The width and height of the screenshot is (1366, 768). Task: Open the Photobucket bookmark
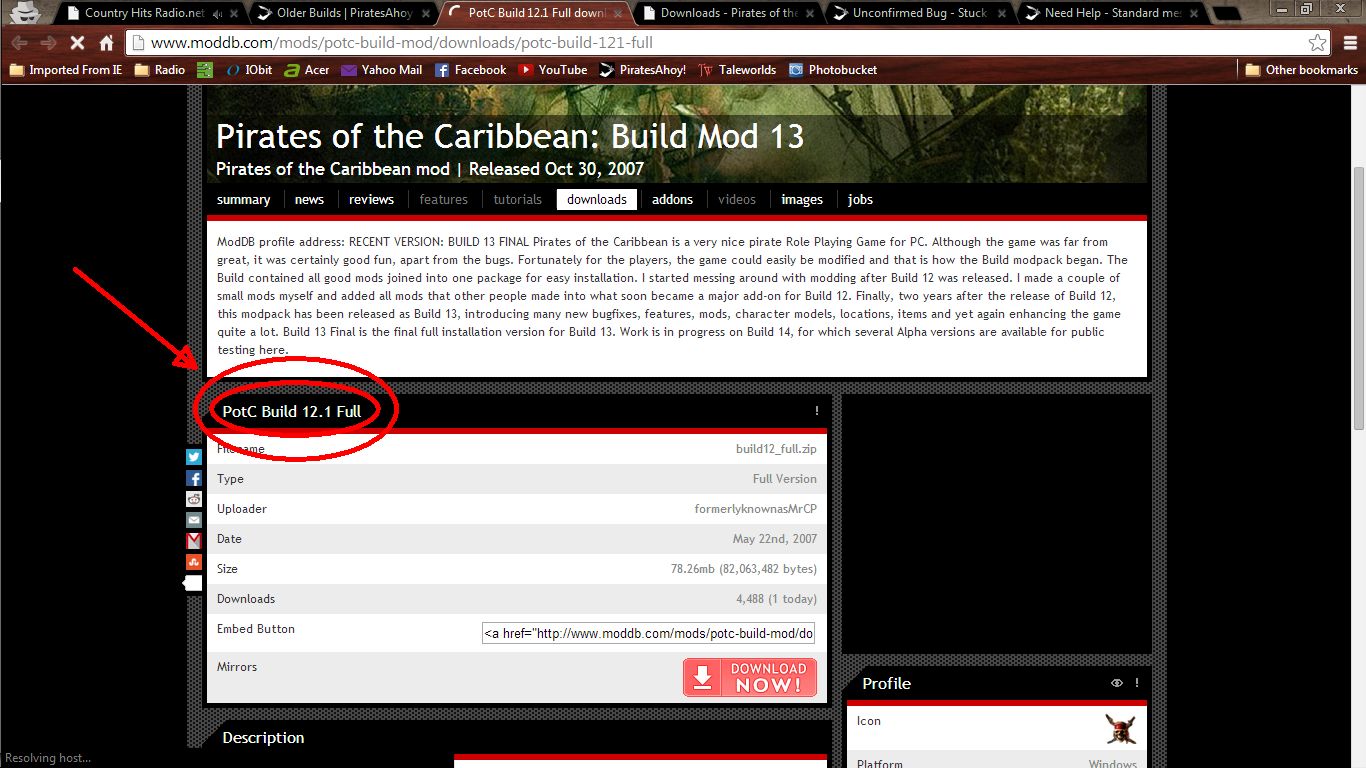(833, 70)
